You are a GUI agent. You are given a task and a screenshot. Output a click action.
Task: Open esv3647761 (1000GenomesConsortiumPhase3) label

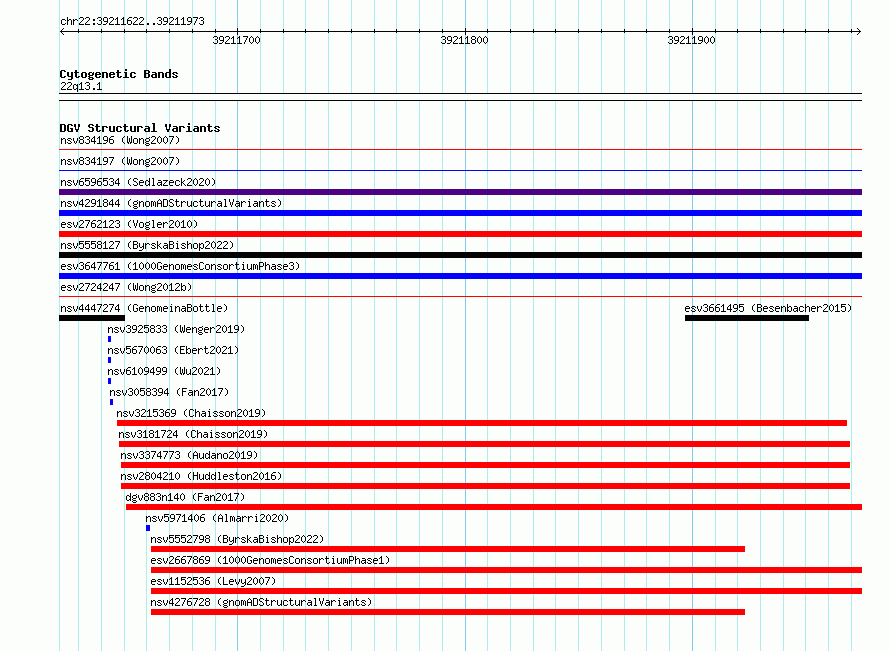click(x=180, y=266)
